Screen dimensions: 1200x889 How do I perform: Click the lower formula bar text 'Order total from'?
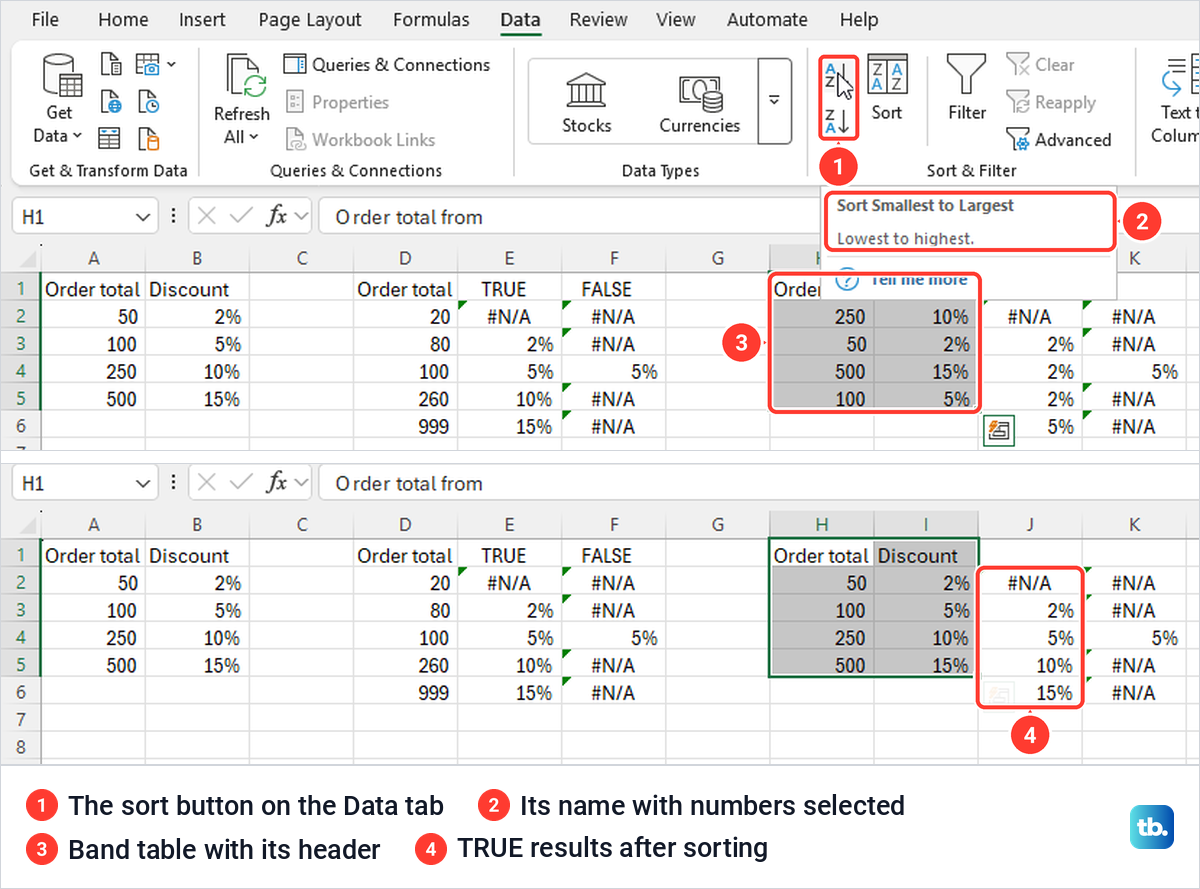tap(409, 484)
